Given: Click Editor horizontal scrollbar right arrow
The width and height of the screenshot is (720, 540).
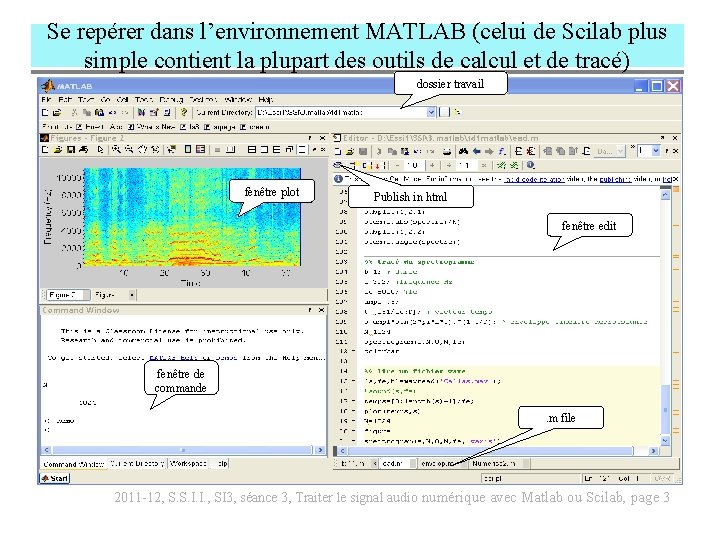Looking at the screenshot, I should click(x=653, y=451).
